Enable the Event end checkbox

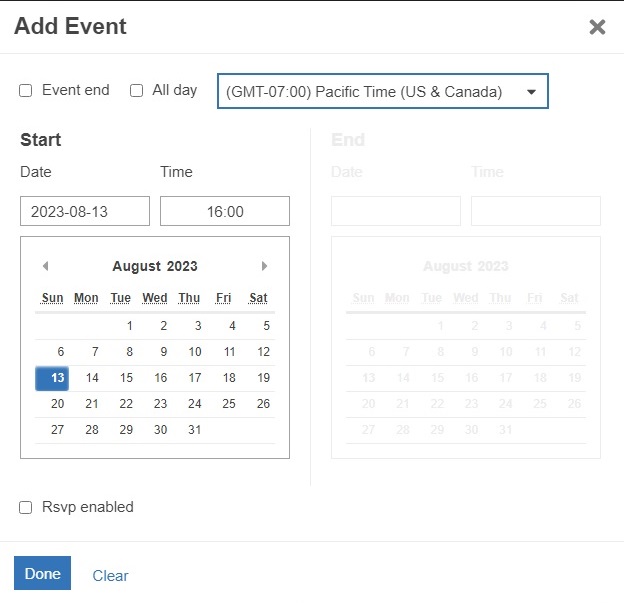click(26, 91)
